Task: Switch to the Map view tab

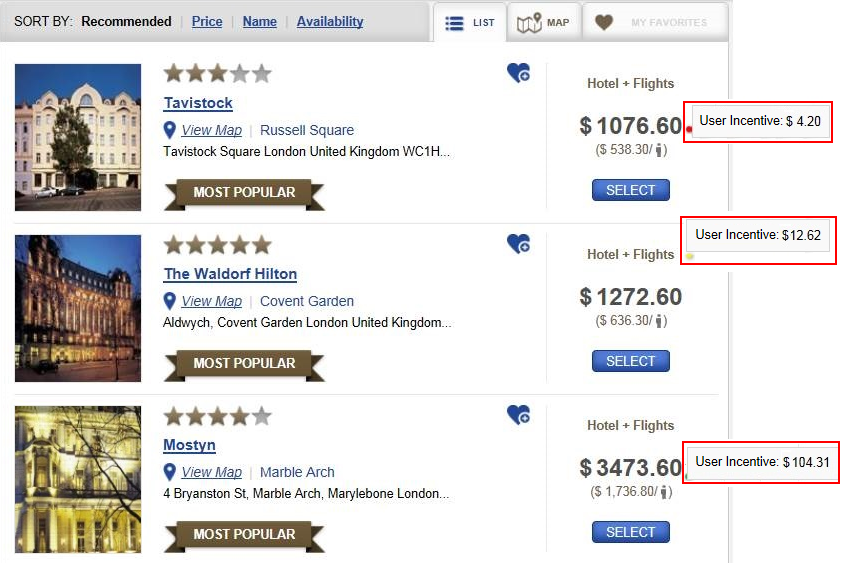Action: (x=543, y=23)
